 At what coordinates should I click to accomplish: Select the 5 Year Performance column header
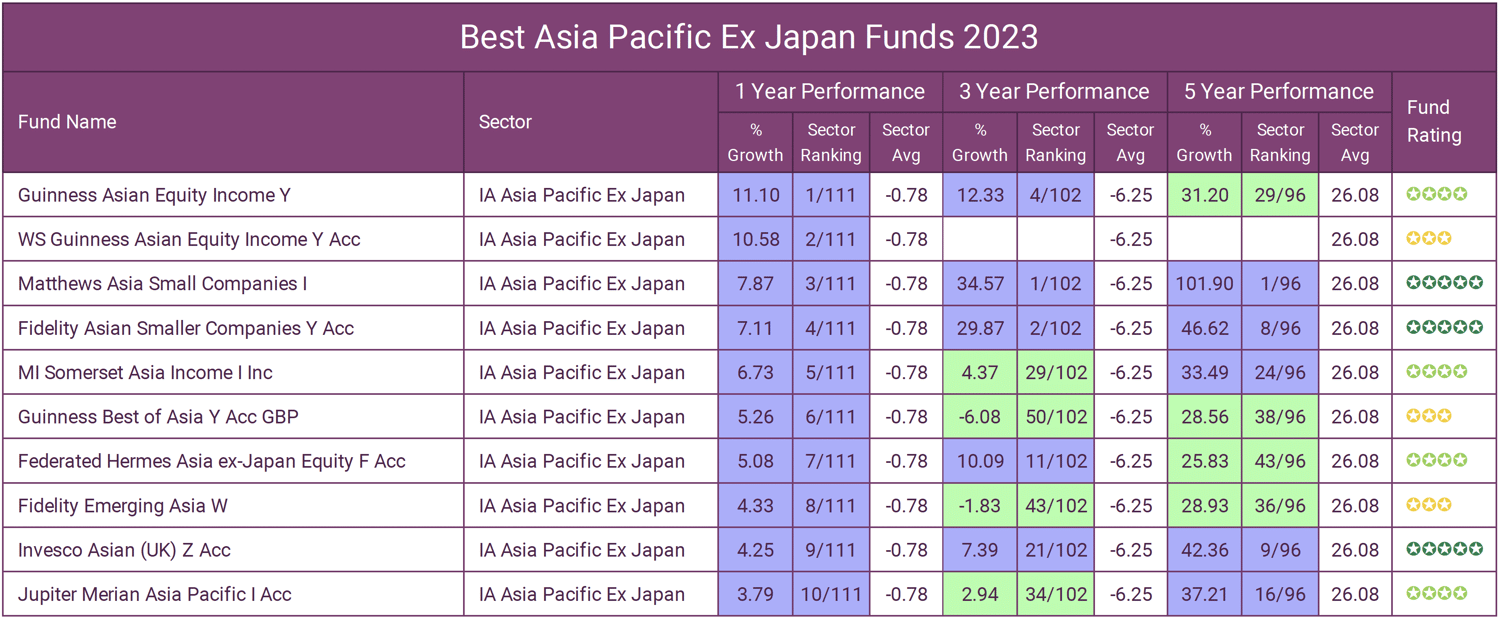tap(1278, 92)
